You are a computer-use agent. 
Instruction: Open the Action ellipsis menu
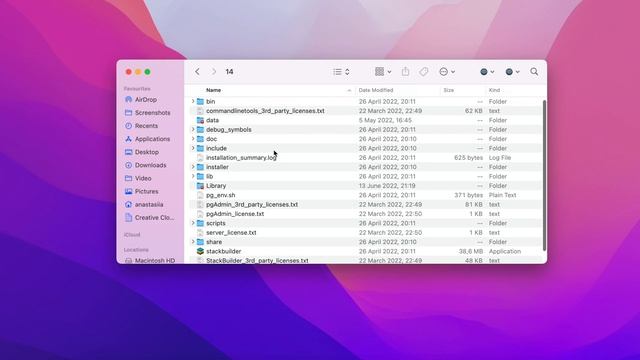coord(447,72)
